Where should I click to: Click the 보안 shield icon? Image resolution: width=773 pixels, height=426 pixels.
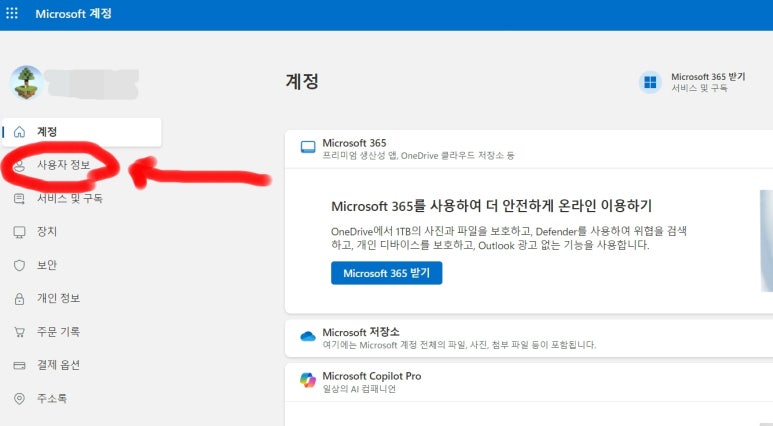(x=19, y=265)
